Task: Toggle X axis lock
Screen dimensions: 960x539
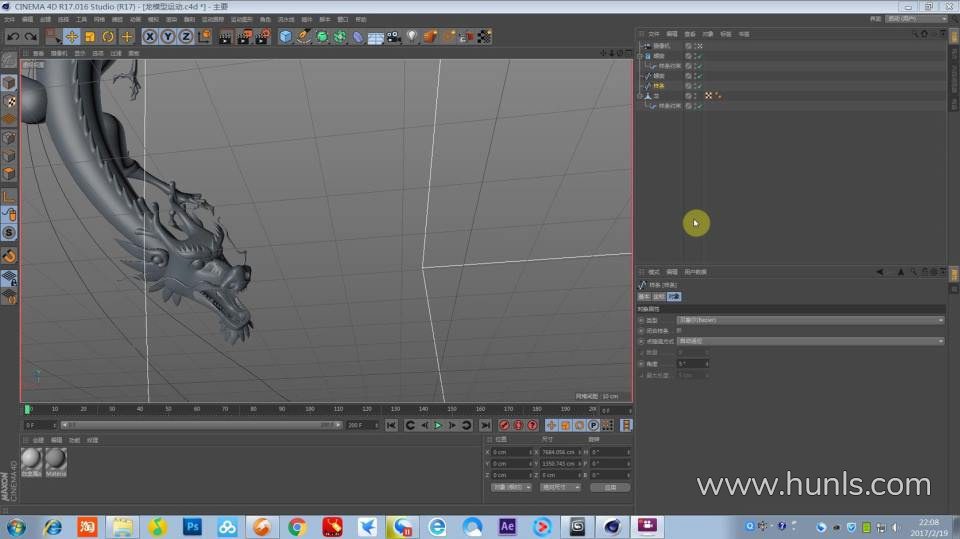Action: [x=149, y=37]
